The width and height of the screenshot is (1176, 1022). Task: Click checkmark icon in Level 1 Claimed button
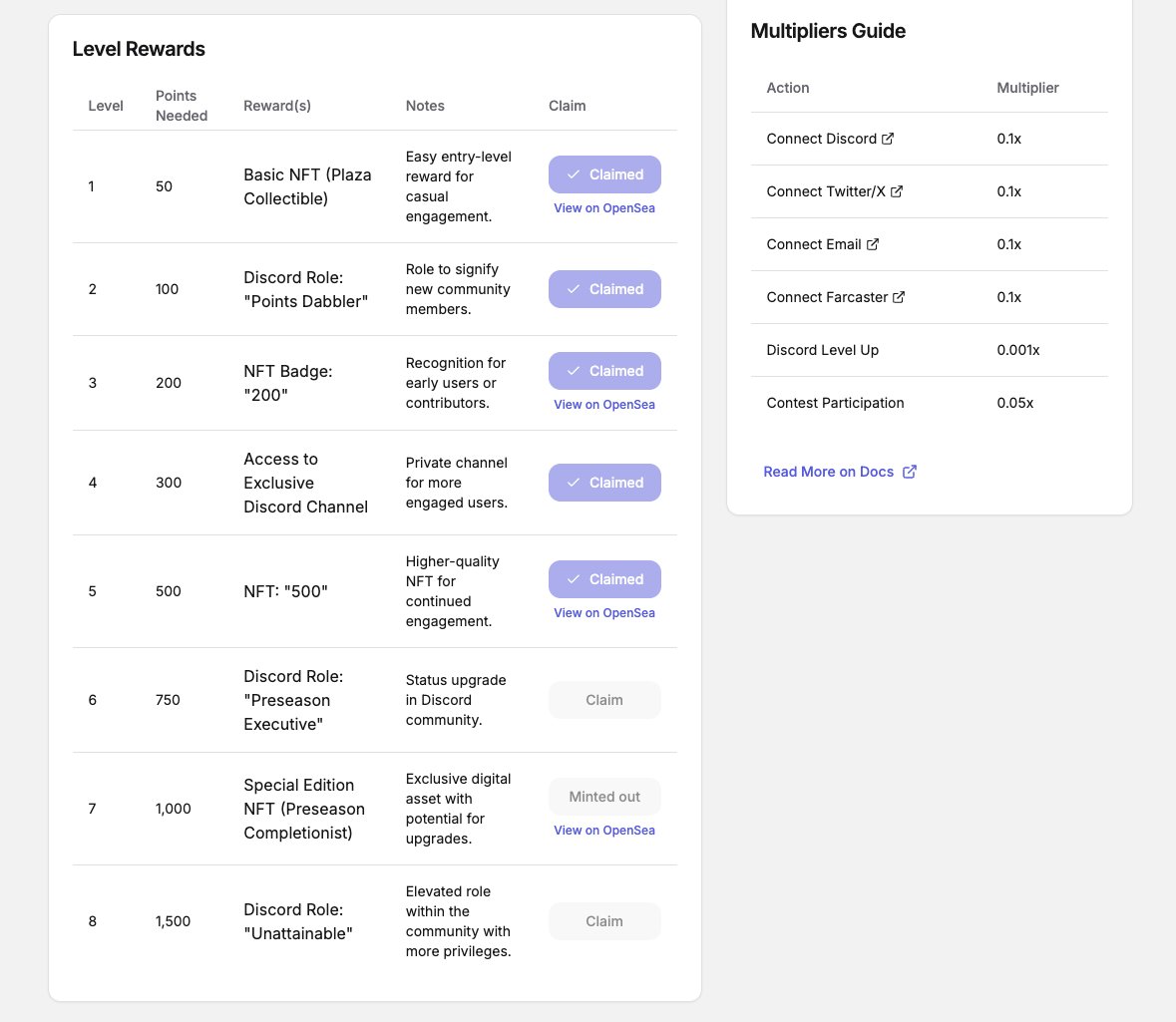tap(574, 174)
